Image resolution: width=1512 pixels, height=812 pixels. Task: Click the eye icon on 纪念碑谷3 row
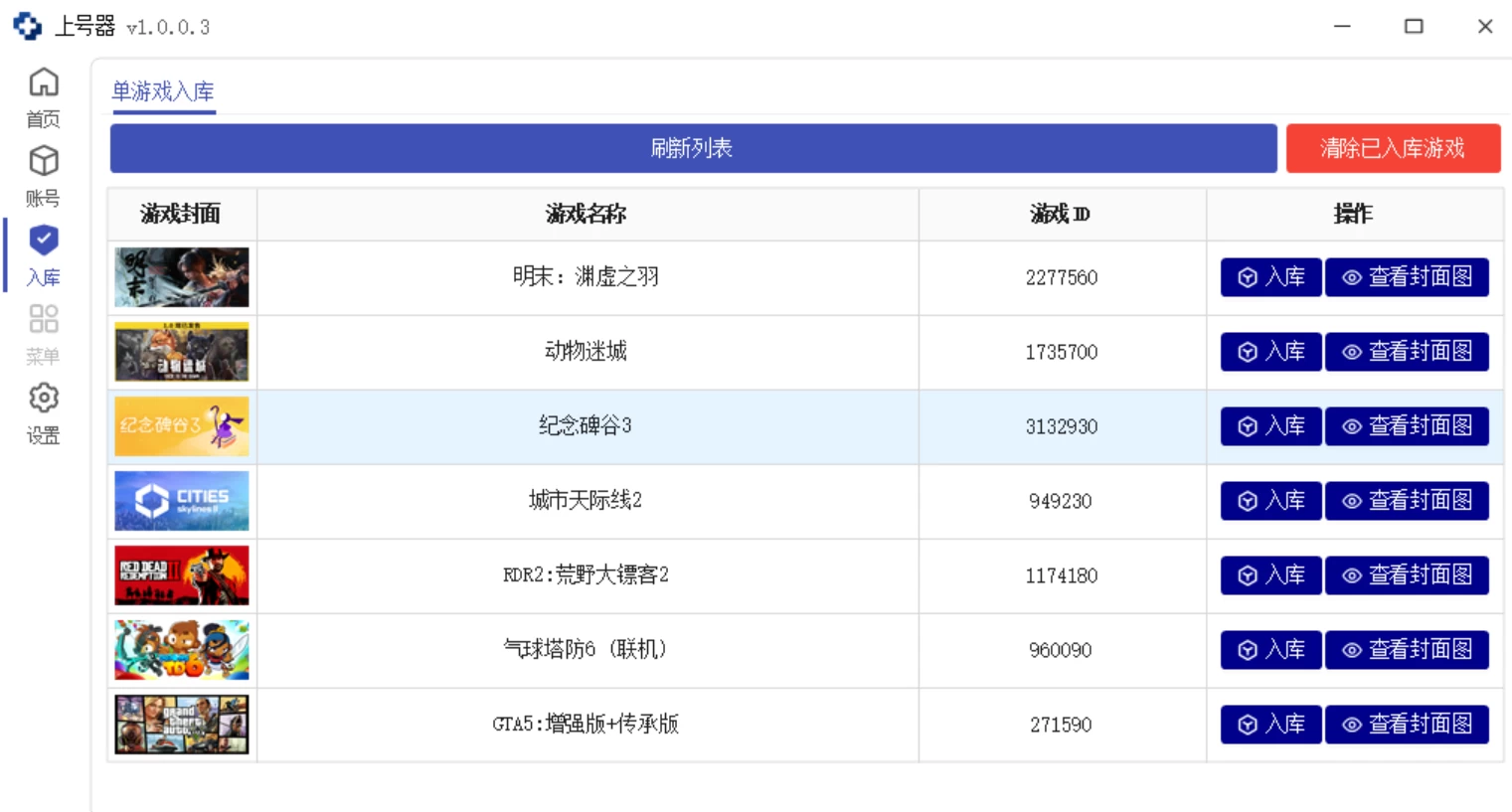point(1351,426)
